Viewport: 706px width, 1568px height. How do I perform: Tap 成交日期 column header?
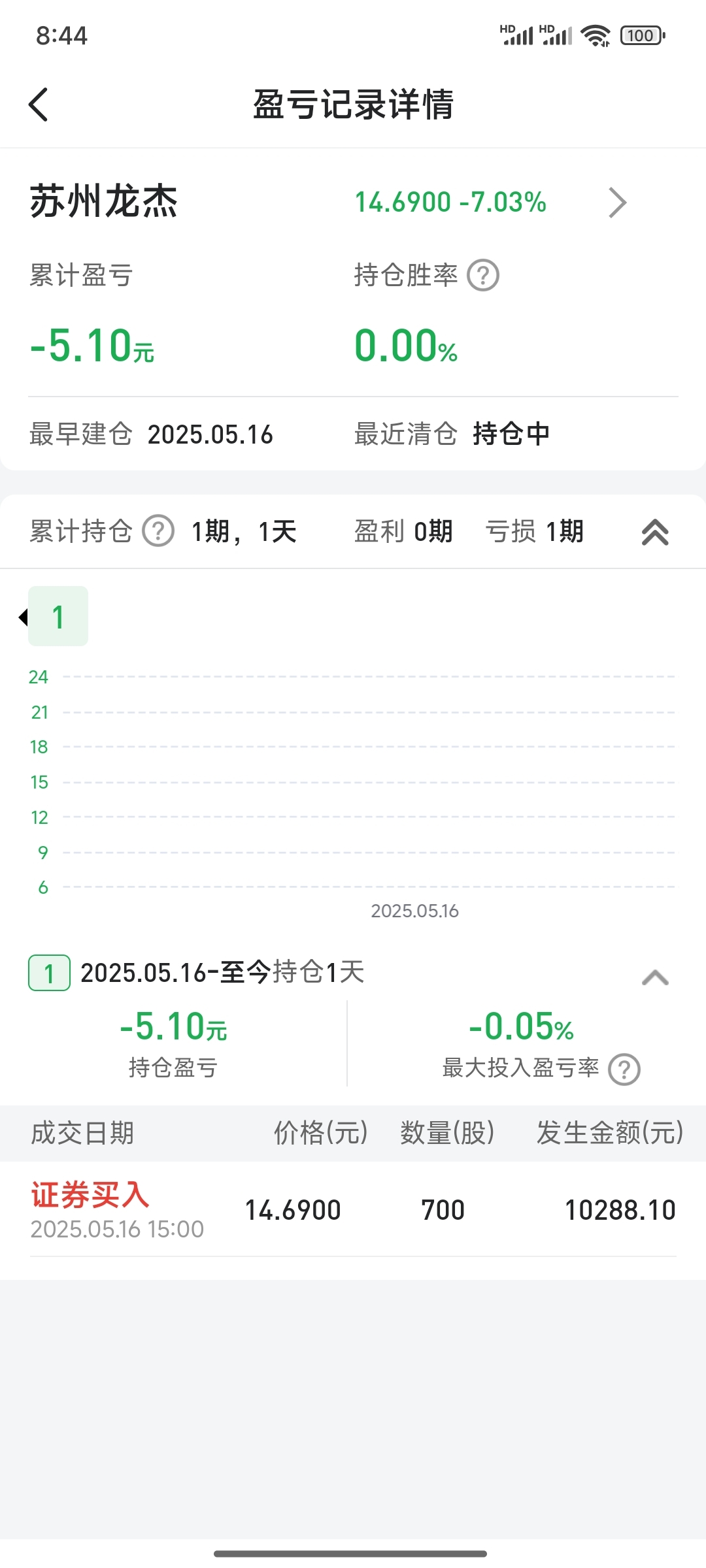pyautogui.click(x=82, y=1133)
